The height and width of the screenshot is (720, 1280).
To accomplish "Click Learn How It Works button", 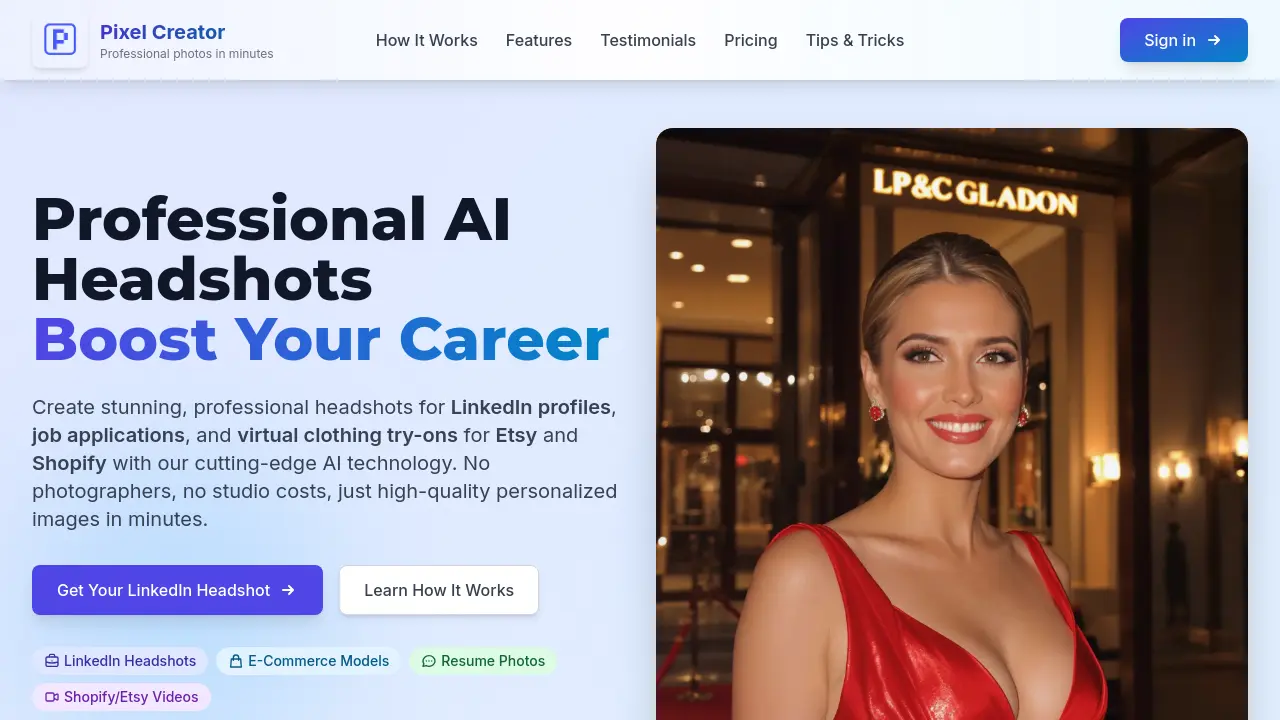I will (439, 590).
